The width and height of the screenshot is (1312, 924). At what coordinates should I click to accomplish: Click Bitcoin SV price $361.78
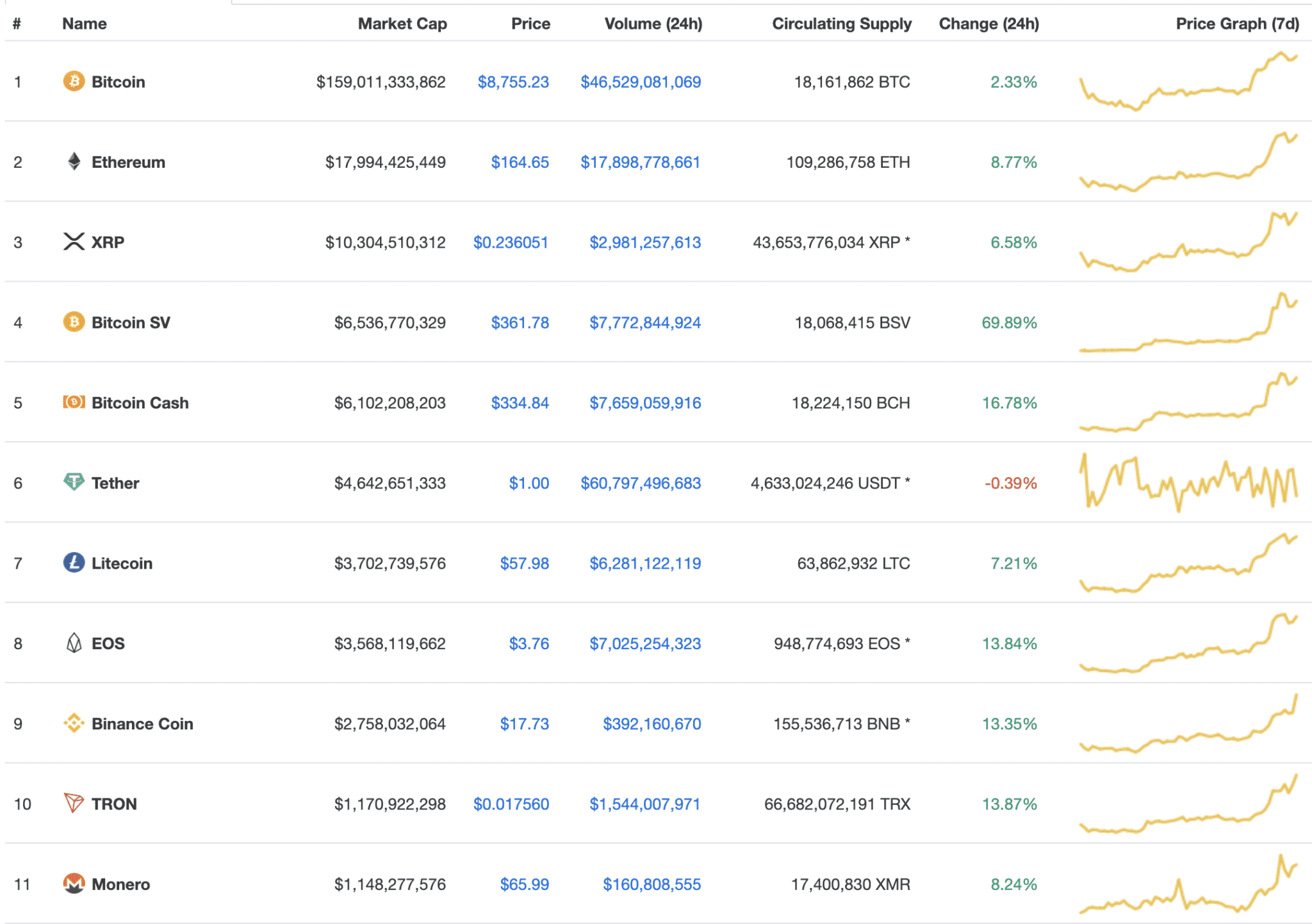point(520,323)
